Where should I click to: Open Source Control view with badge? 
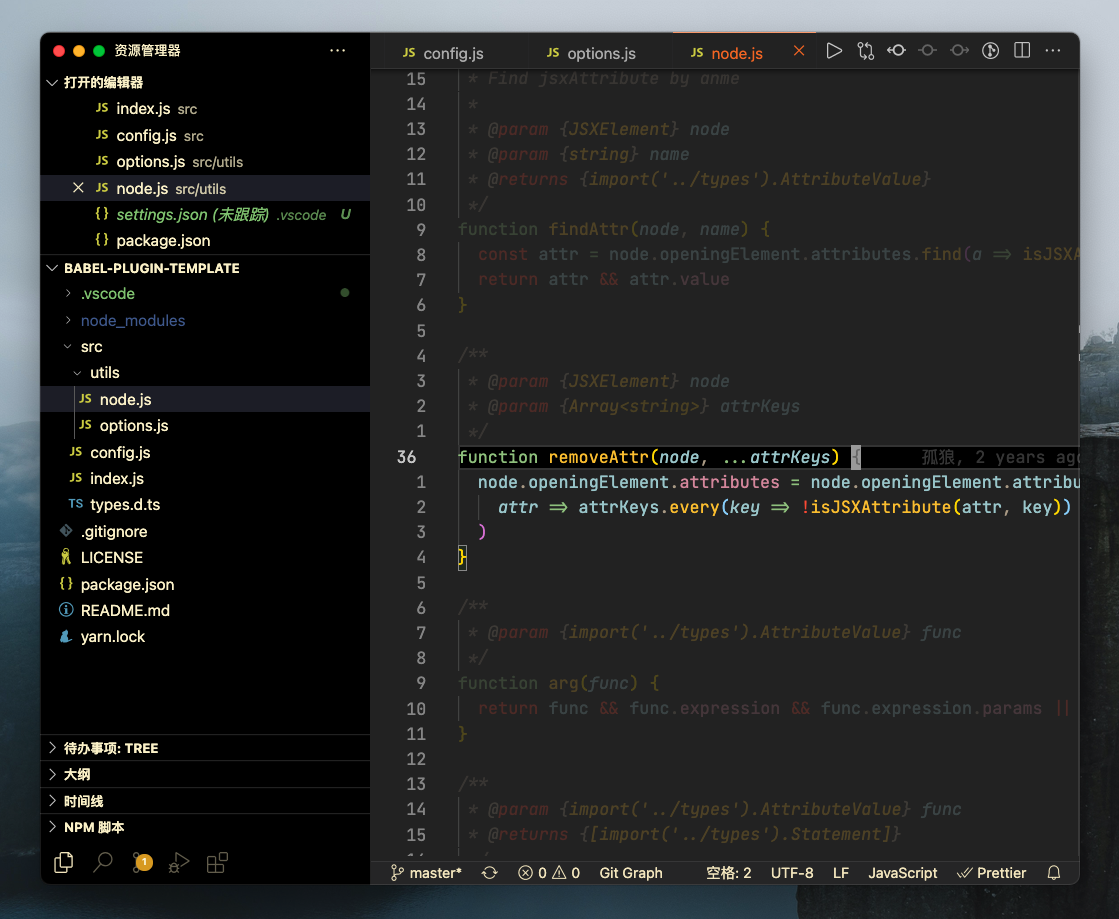pos(142,863)
